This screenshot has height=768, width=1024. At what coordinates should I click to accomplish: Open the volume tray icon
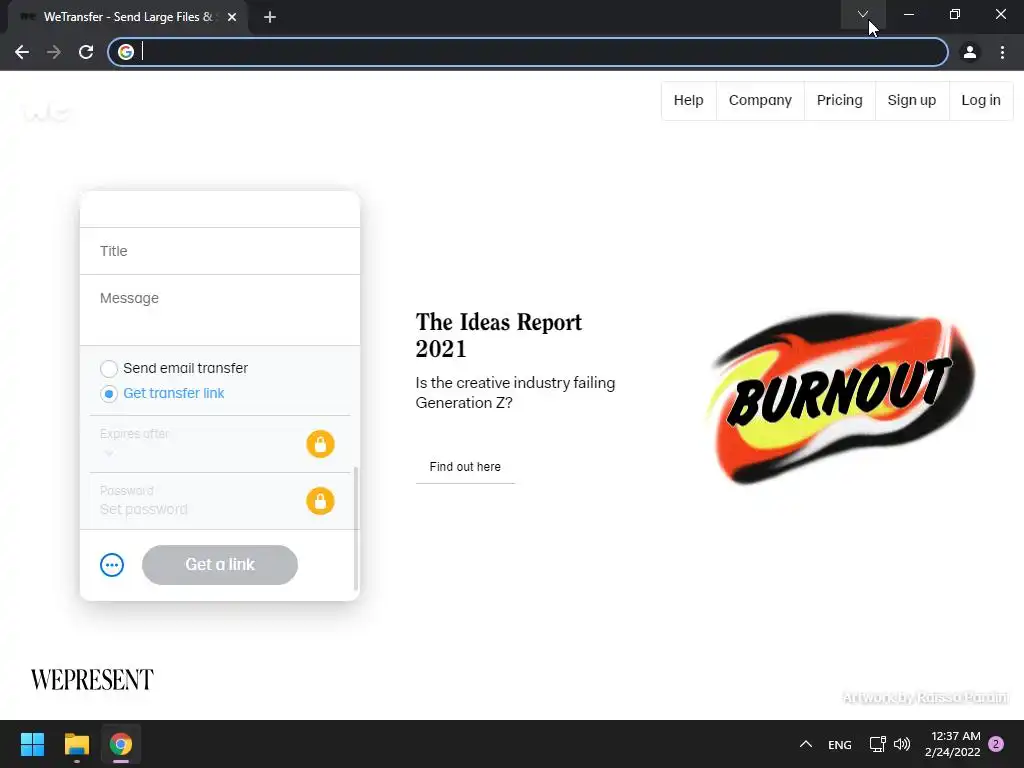pyautogui.click(x=902, y=744)
